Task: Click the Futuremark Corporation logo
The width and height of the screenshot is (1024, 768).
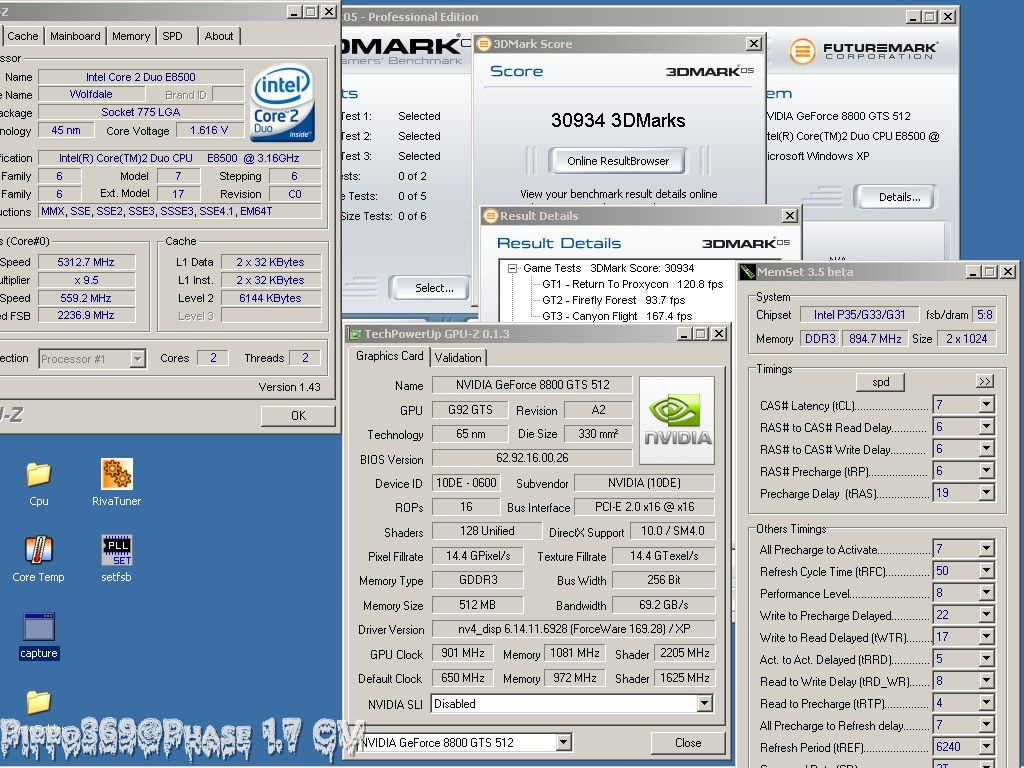Action: [863, 50]
